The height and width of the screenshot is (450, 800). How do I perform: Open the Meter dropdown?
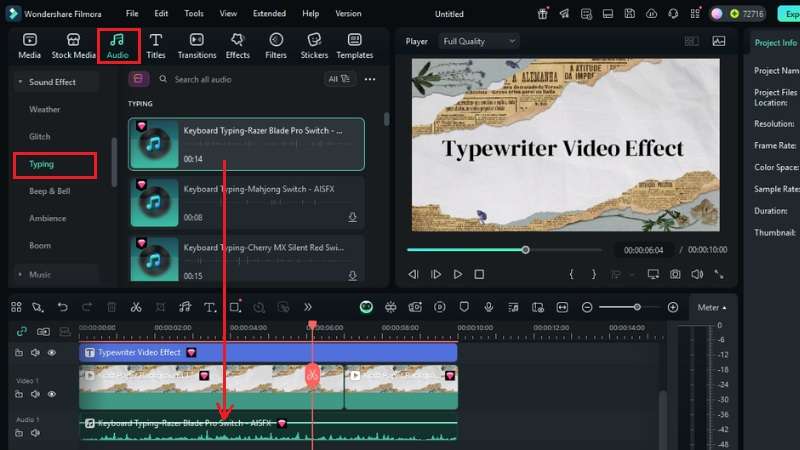[712, 308]
